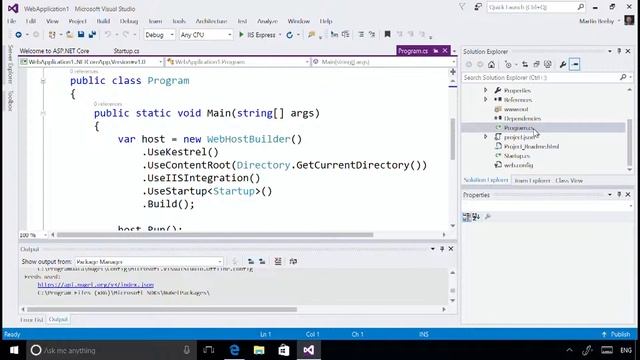Click Collapse All icon in Solution Explorer

point(536,64)
